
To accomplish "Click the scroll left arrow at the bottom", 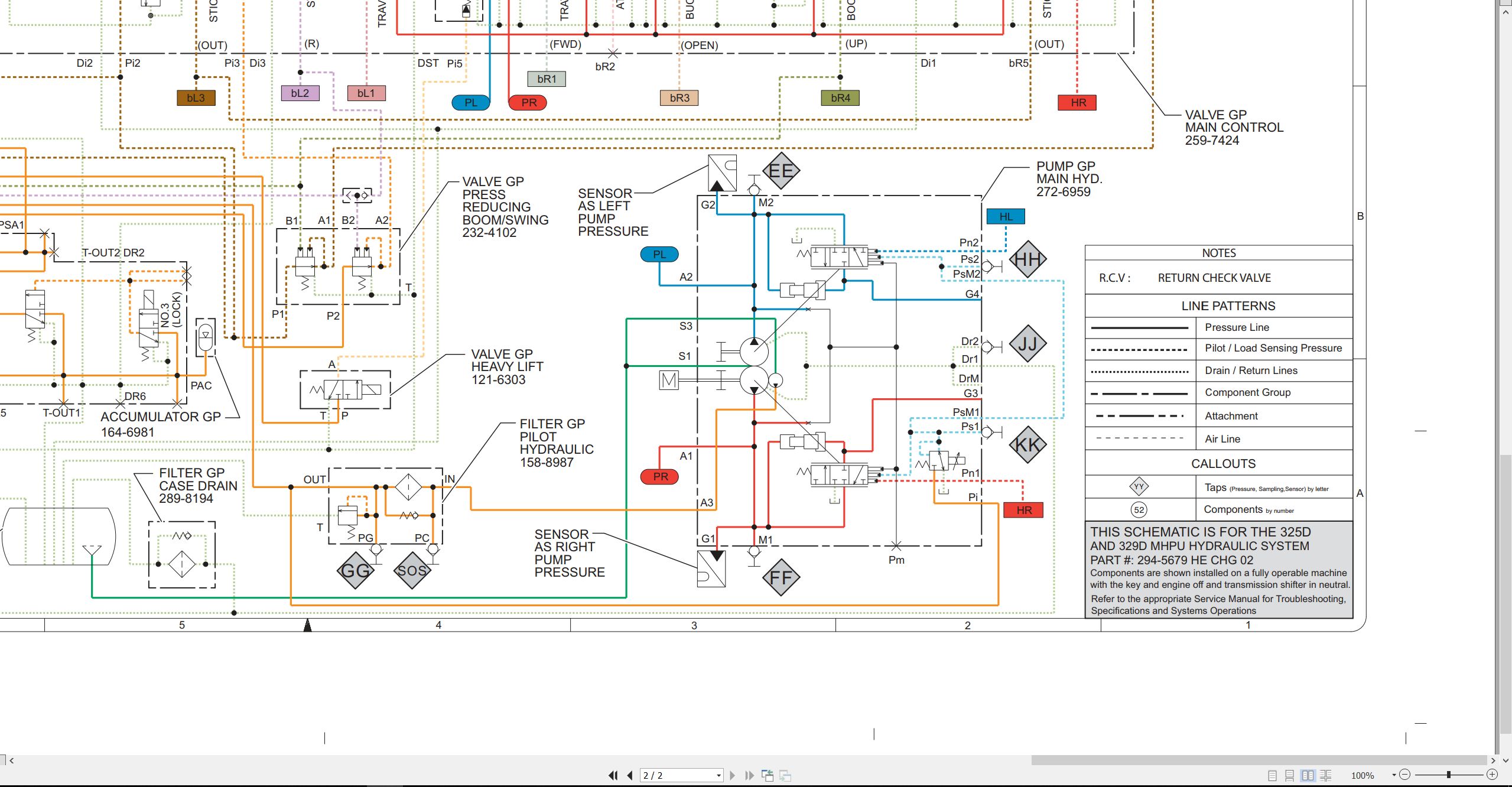I will click(x=11, y=760).
